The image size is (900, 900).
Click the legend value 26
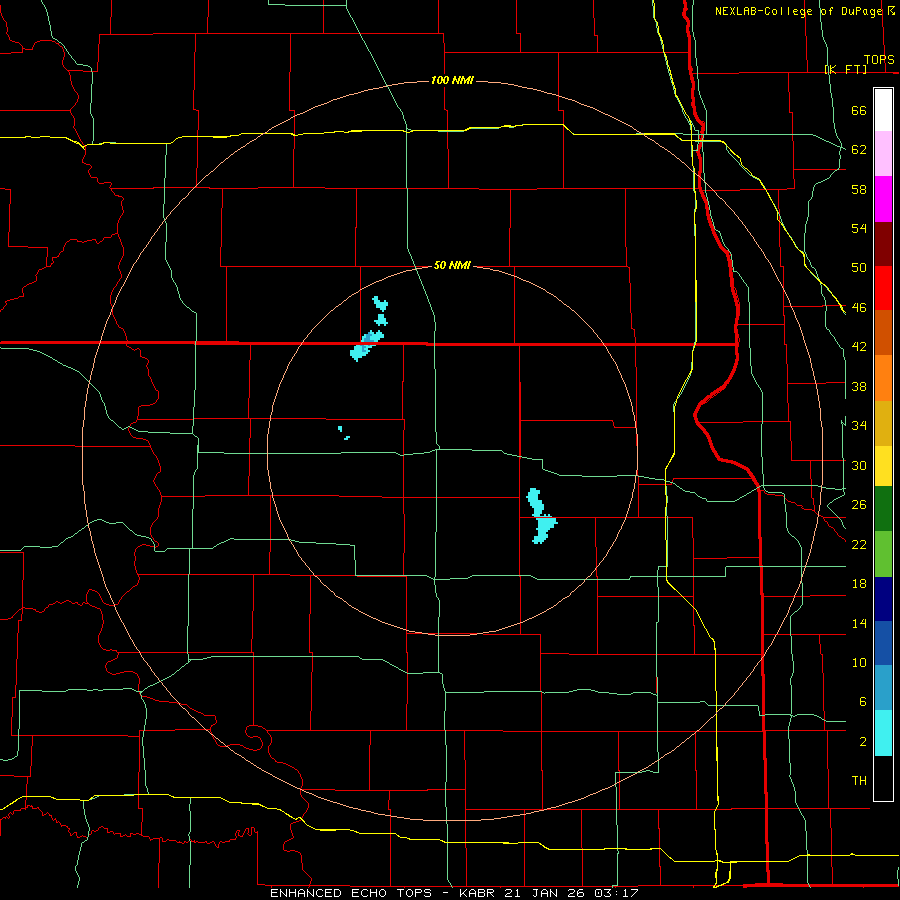click(859, 505)
